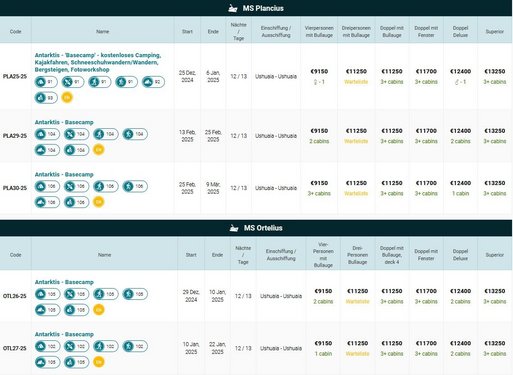Click the camping tent icon in PLA25-25 row

click(x=41, y=82)
